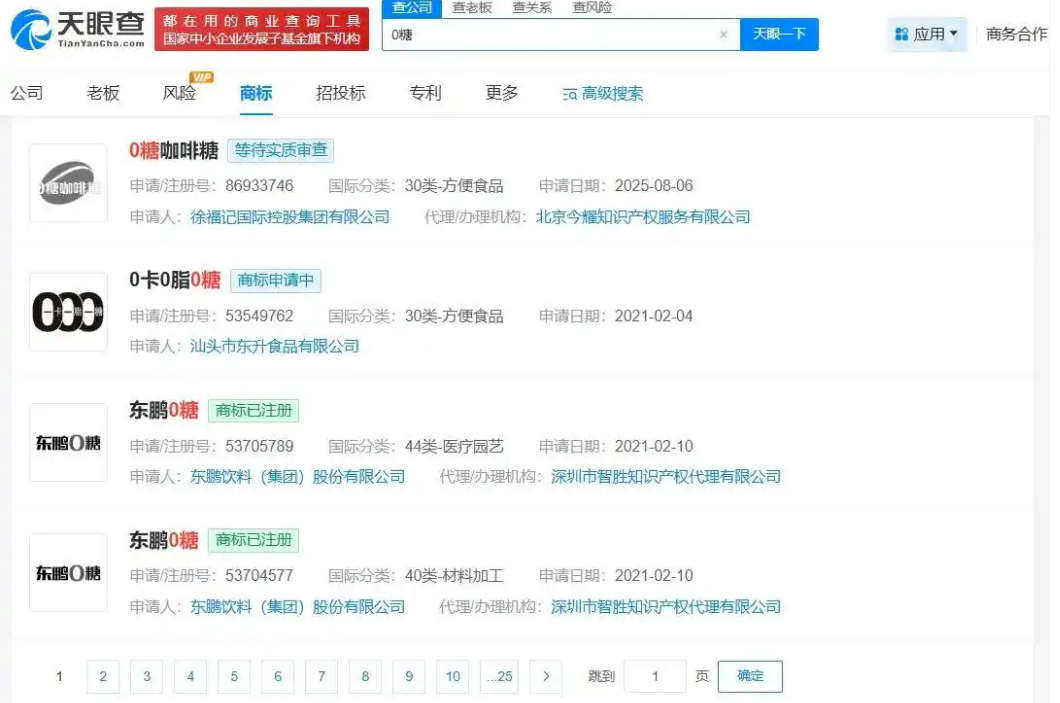Jump to last page ...25

pyautogui.click(x=499, y=677)
